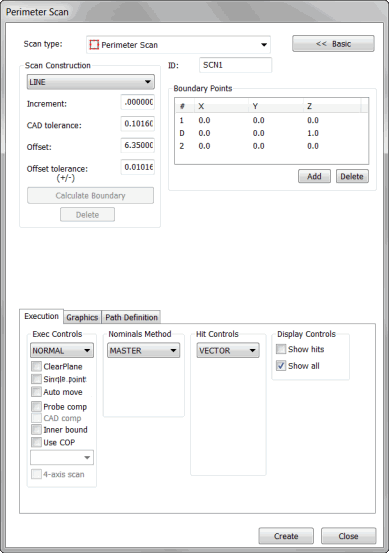Click the X column header

point(221,106)
